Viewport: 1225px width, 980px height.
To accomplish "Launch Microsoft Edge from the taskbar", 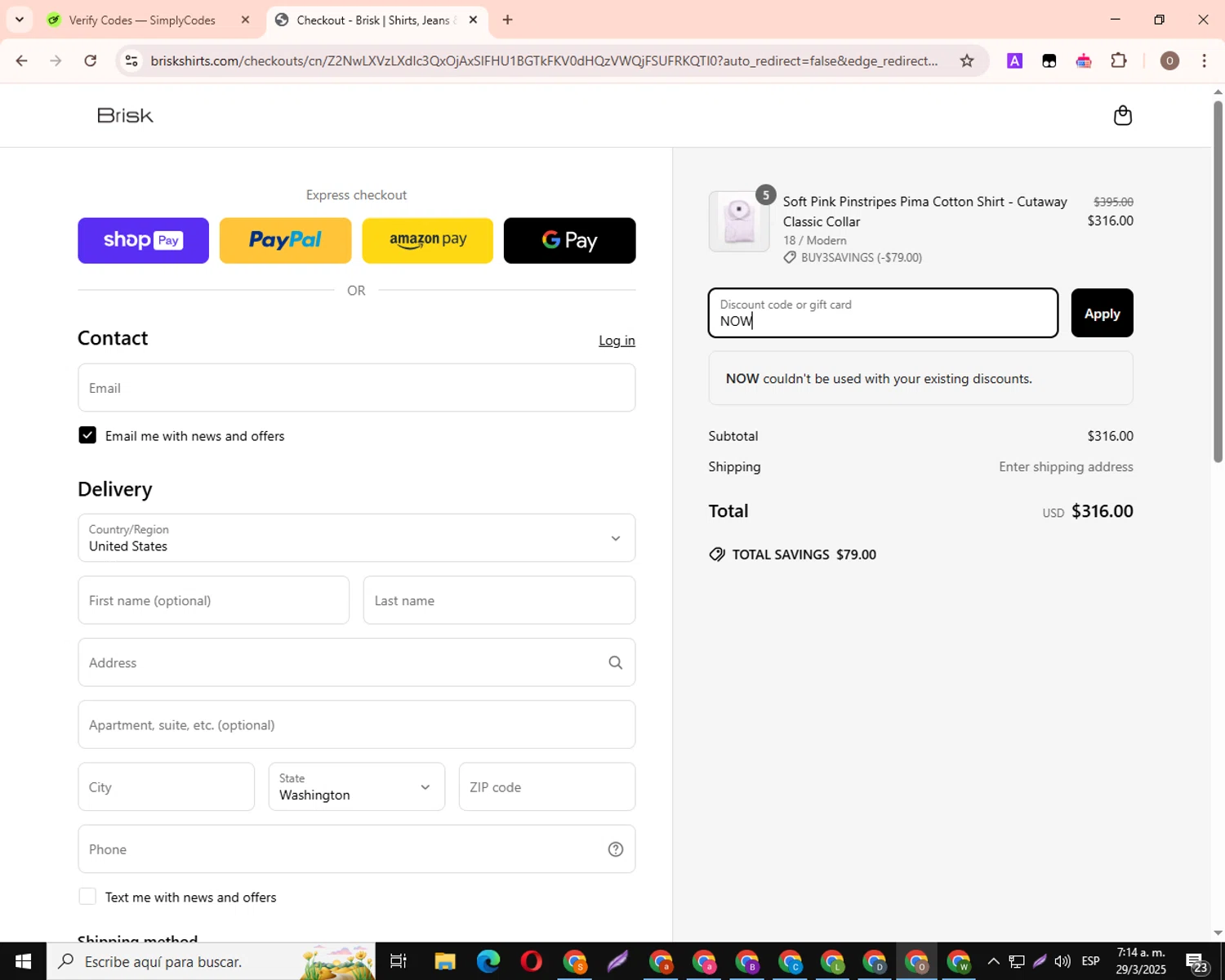I will tap(488, 961).
